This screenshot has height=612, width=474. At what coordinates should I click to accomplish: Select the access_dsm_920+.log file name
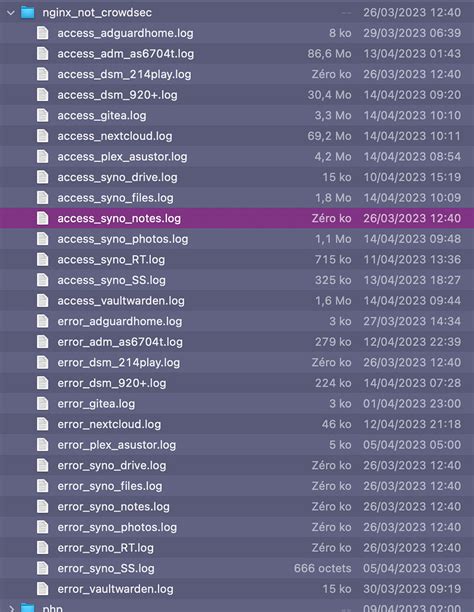click(x=118, y=95)
